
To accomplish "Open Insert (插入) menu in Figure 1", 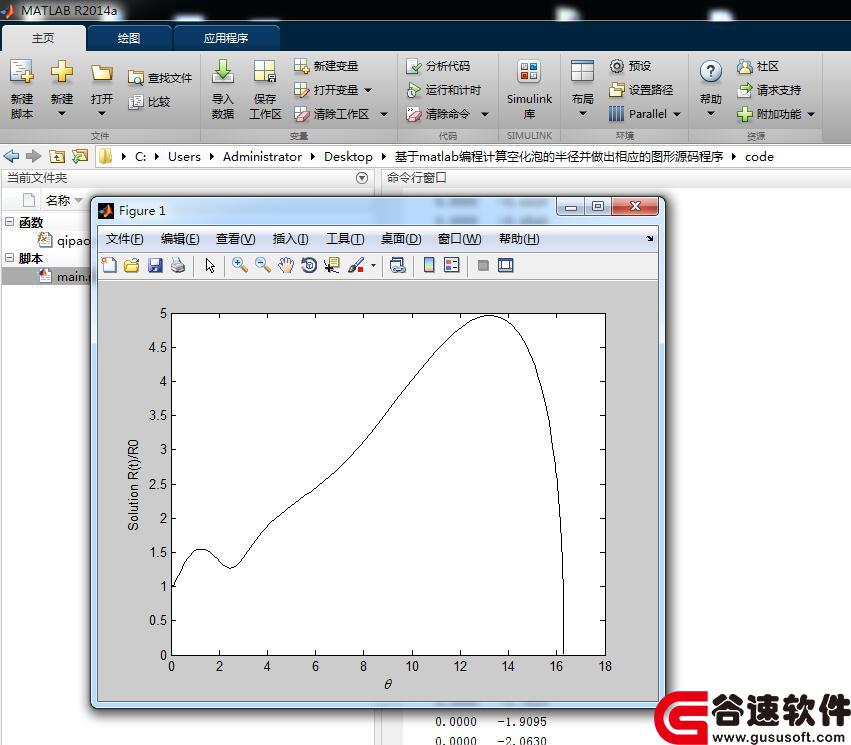I will (x=290, y=239).
